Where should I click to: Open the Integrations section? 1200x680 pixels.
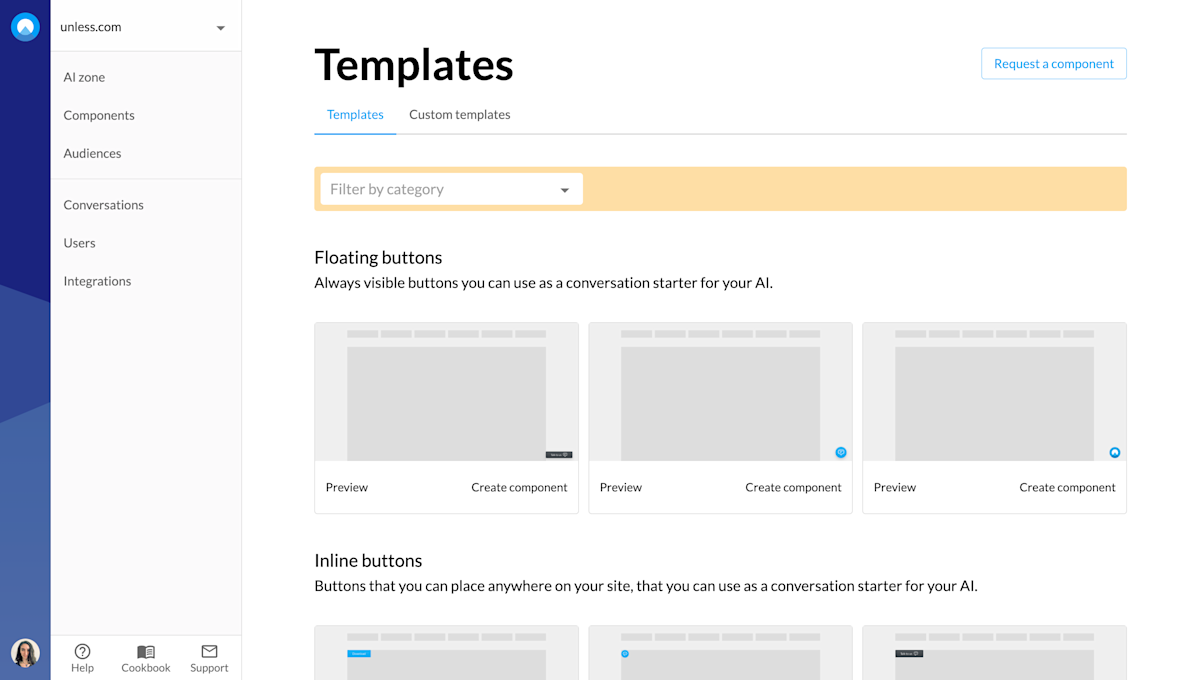[97, 280]
